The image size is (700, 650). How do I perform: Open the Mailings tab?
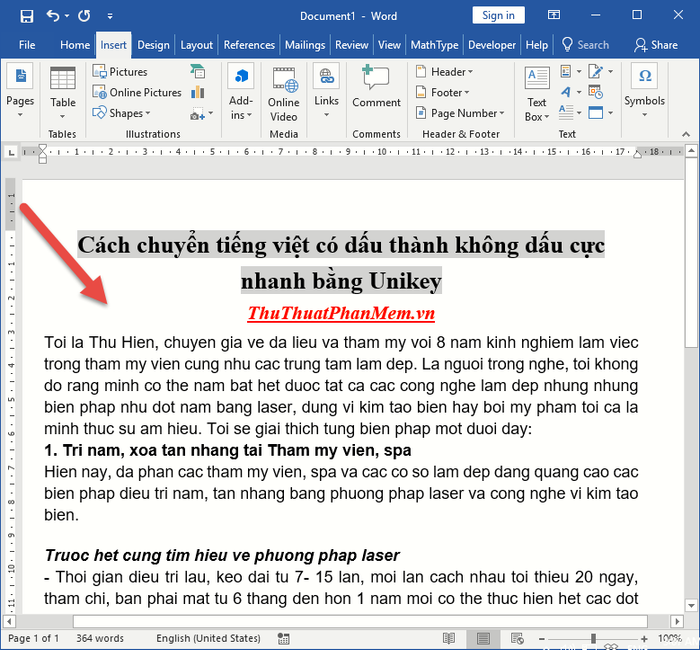click(x=305, y=45)
